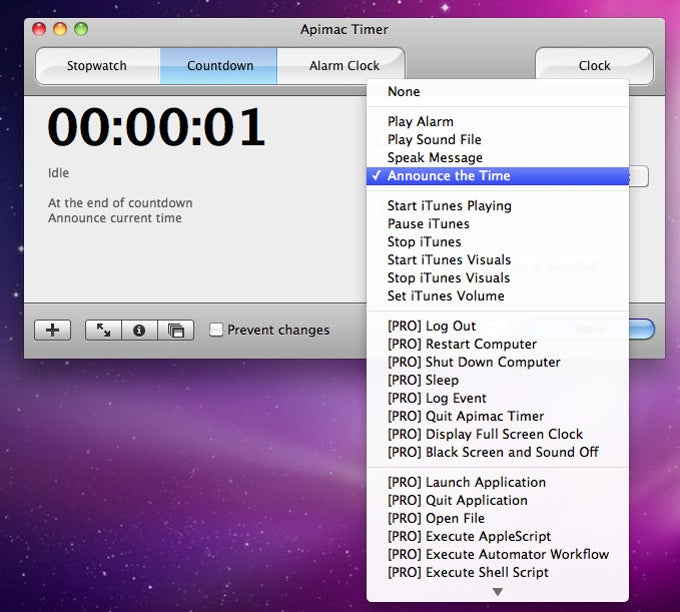Select [PRO] Open File
This screenshot has height=612, width=680.
pos(497,518)
